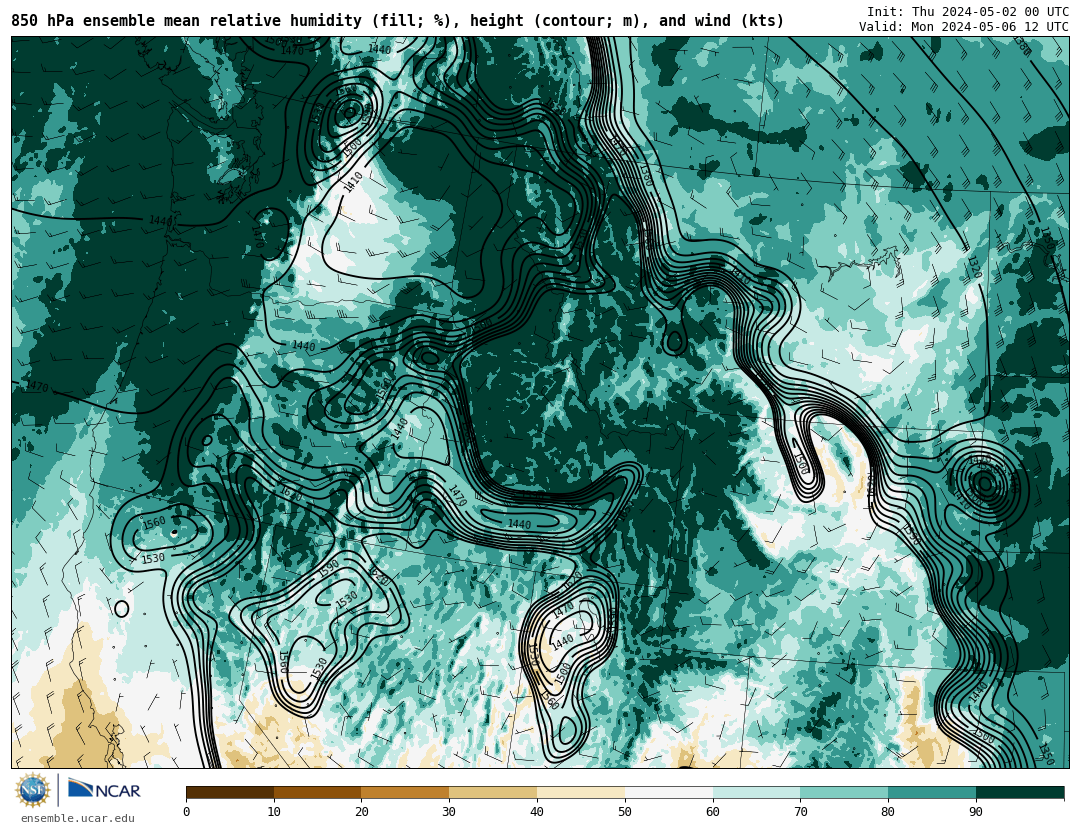1080x831 pixels.
Task: Select the 20-30% light brown swatch
Action: click(405, 792)
